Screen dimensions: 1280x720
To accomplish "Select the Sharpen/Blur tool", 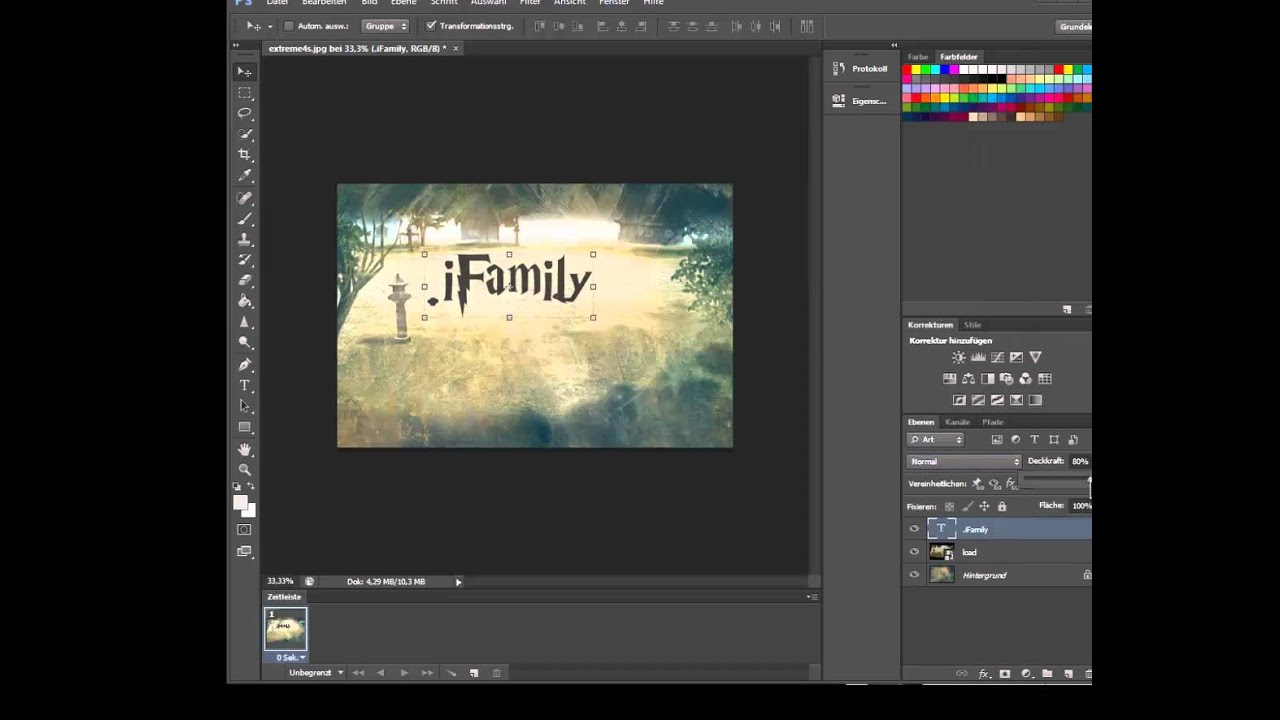I will [245, 323].
